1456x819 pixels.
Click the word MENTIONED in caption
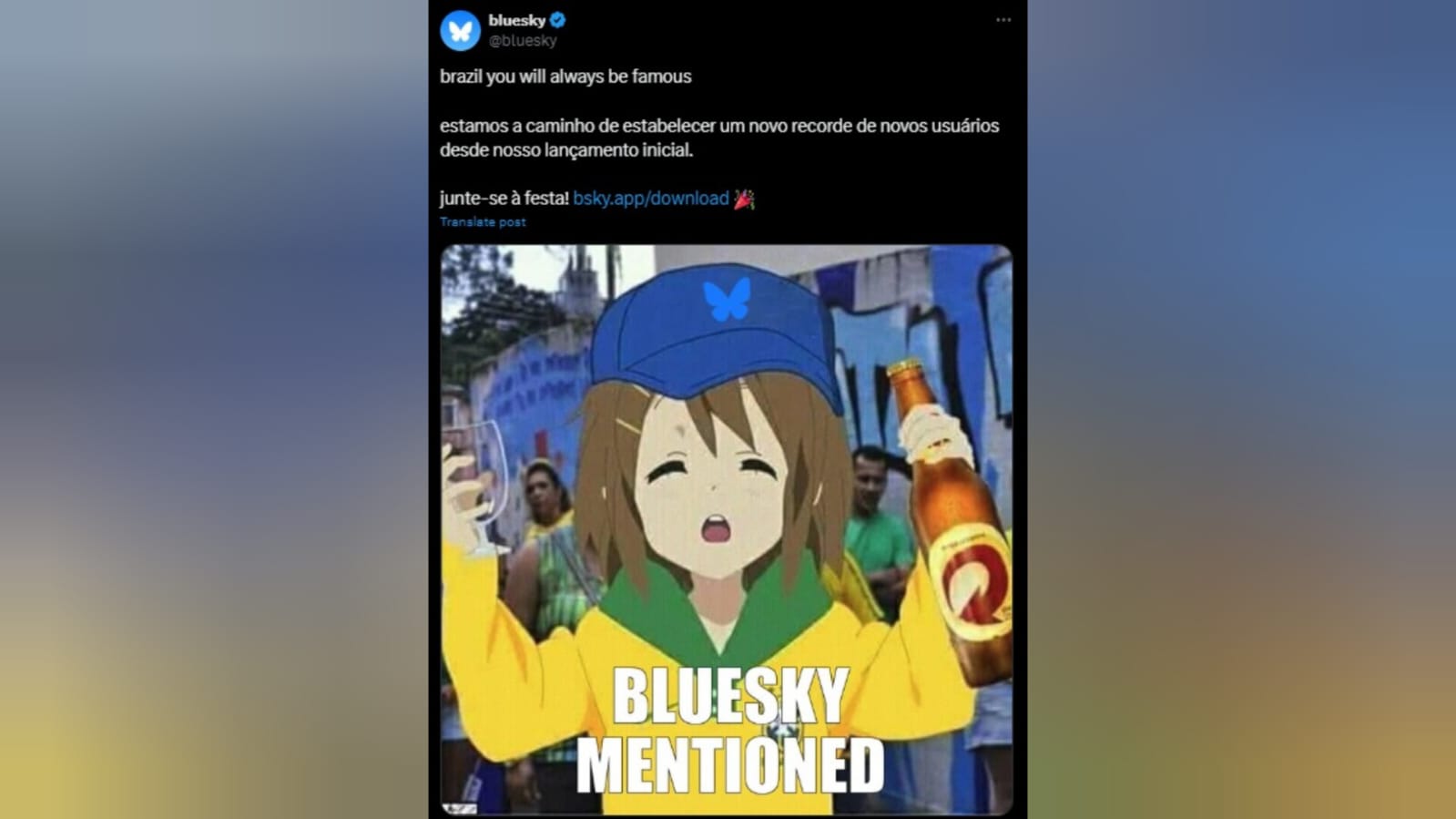[x=730, y=765]
